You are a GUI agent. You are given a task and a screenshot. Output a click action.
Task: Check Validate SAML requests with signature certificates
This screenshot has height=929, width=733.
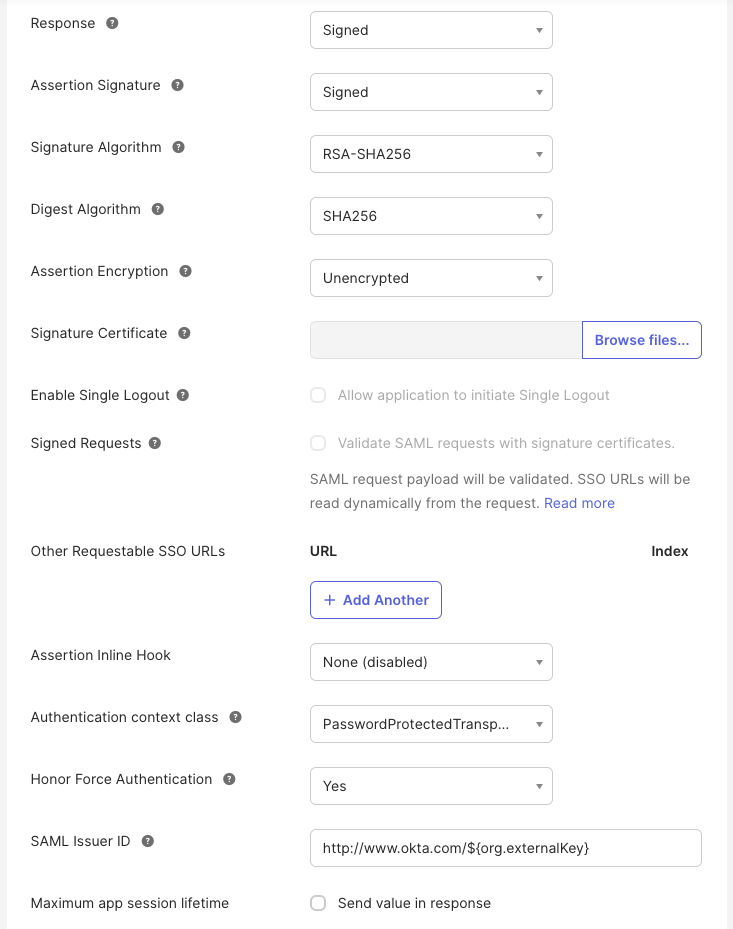(x=318, y=443)
